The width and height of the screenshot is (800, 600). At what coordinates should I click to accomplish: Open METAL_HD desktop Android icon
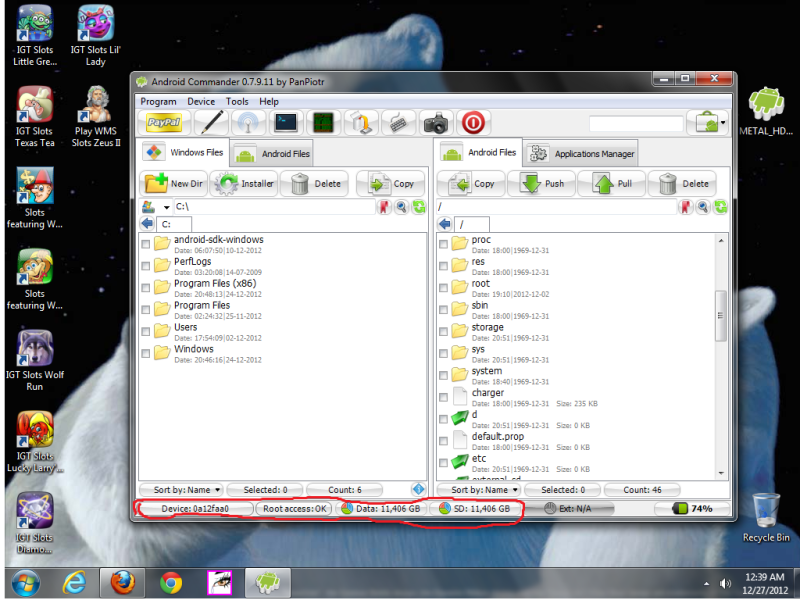[x=766, y=111]
